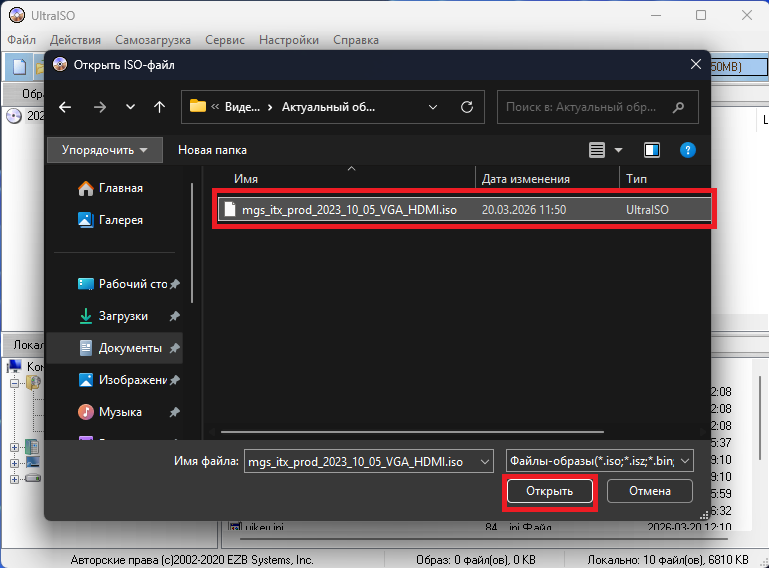
Task: Click the ISO file's page icon
Action: [230, 209]
